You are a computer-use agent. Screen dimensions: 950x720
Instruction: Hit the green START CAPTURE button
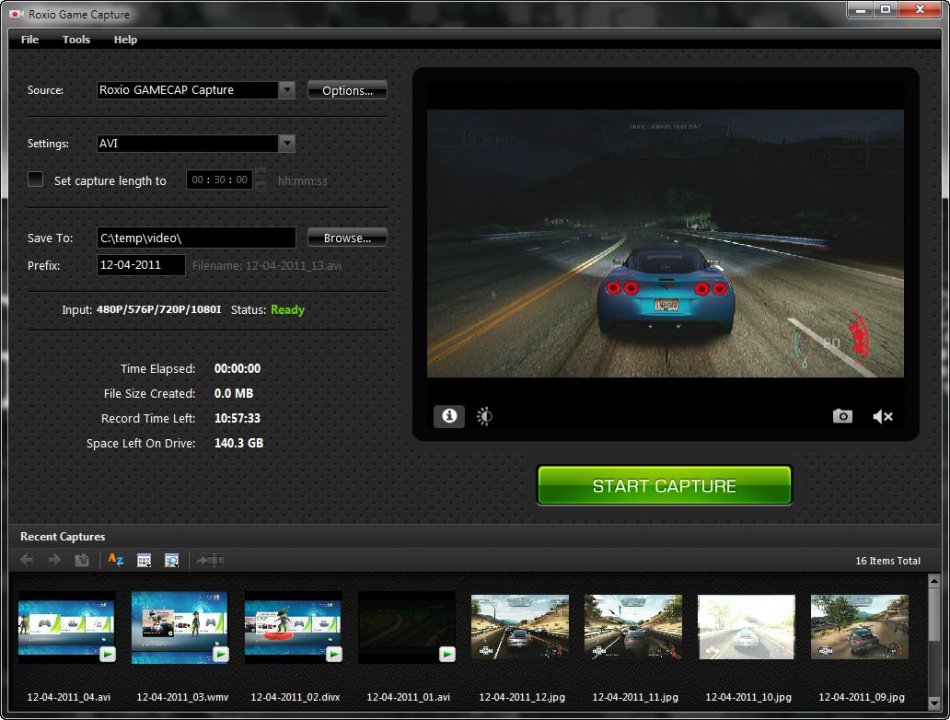click(x=664, y=485)
